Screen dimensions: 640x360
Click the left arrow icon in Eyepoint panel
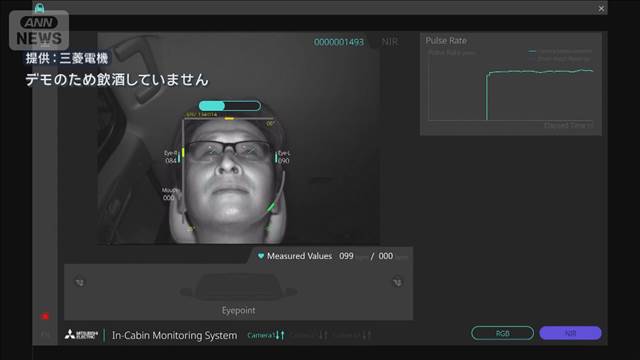tap(80, 282)
